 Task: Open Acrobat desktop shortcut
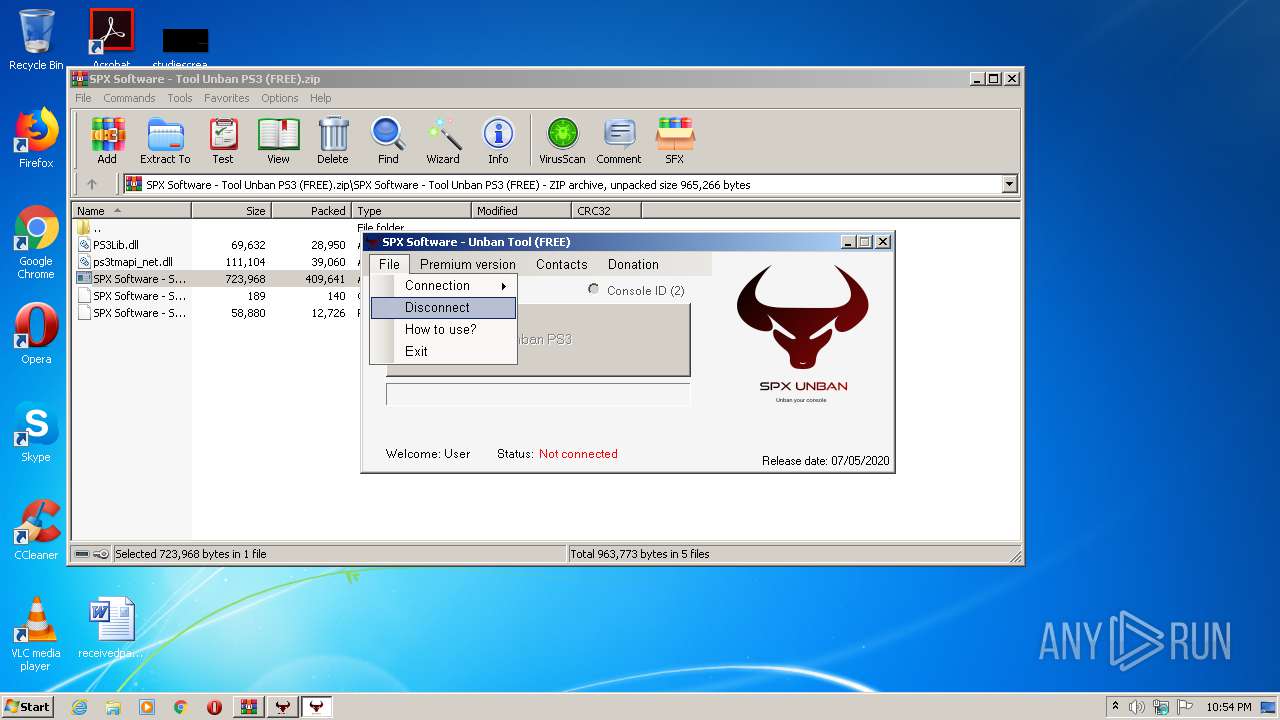(x=112, y=38)
